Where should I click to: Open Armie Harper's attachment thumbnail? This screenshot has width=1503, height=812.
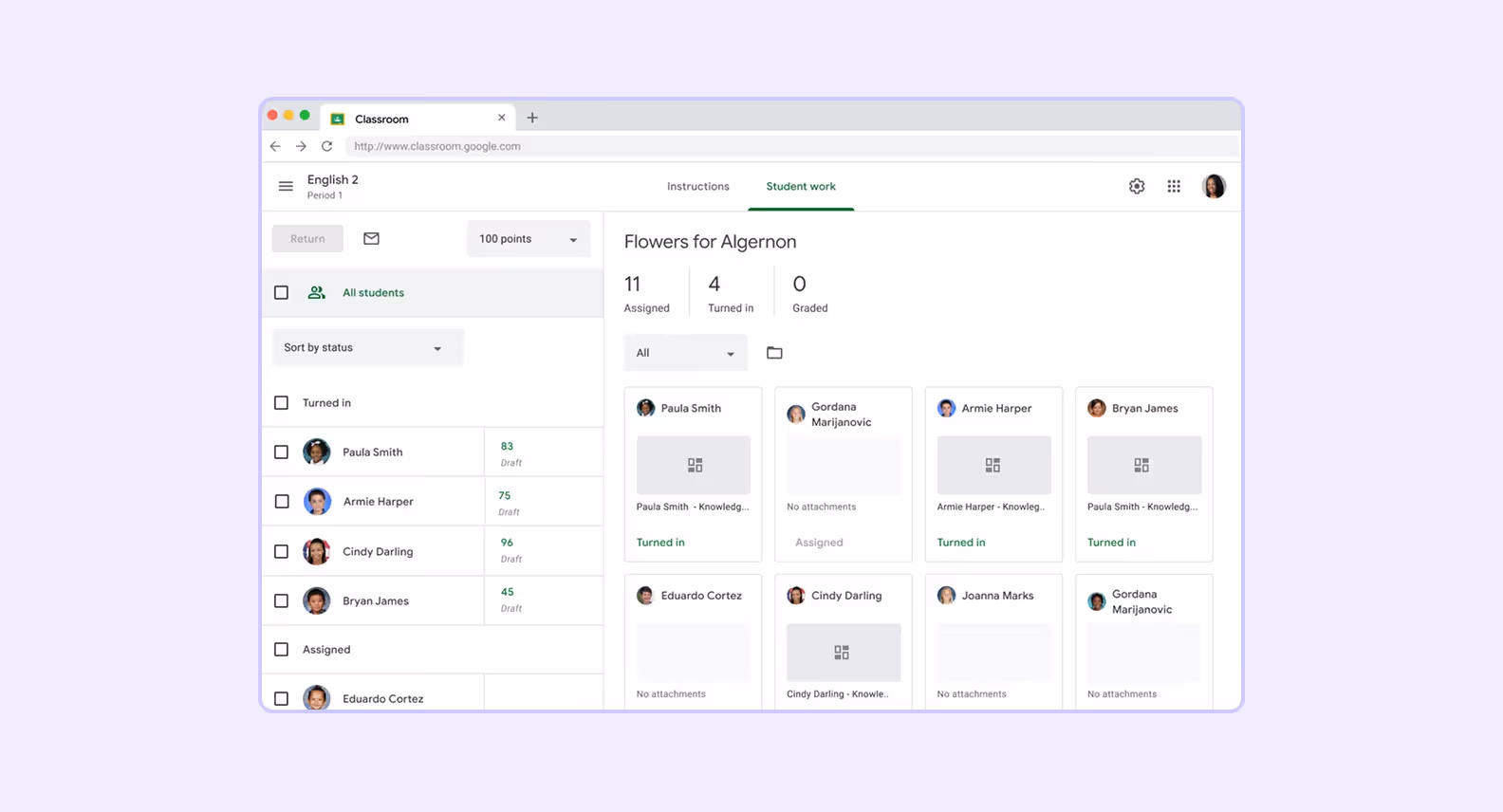tap(993, 465)
